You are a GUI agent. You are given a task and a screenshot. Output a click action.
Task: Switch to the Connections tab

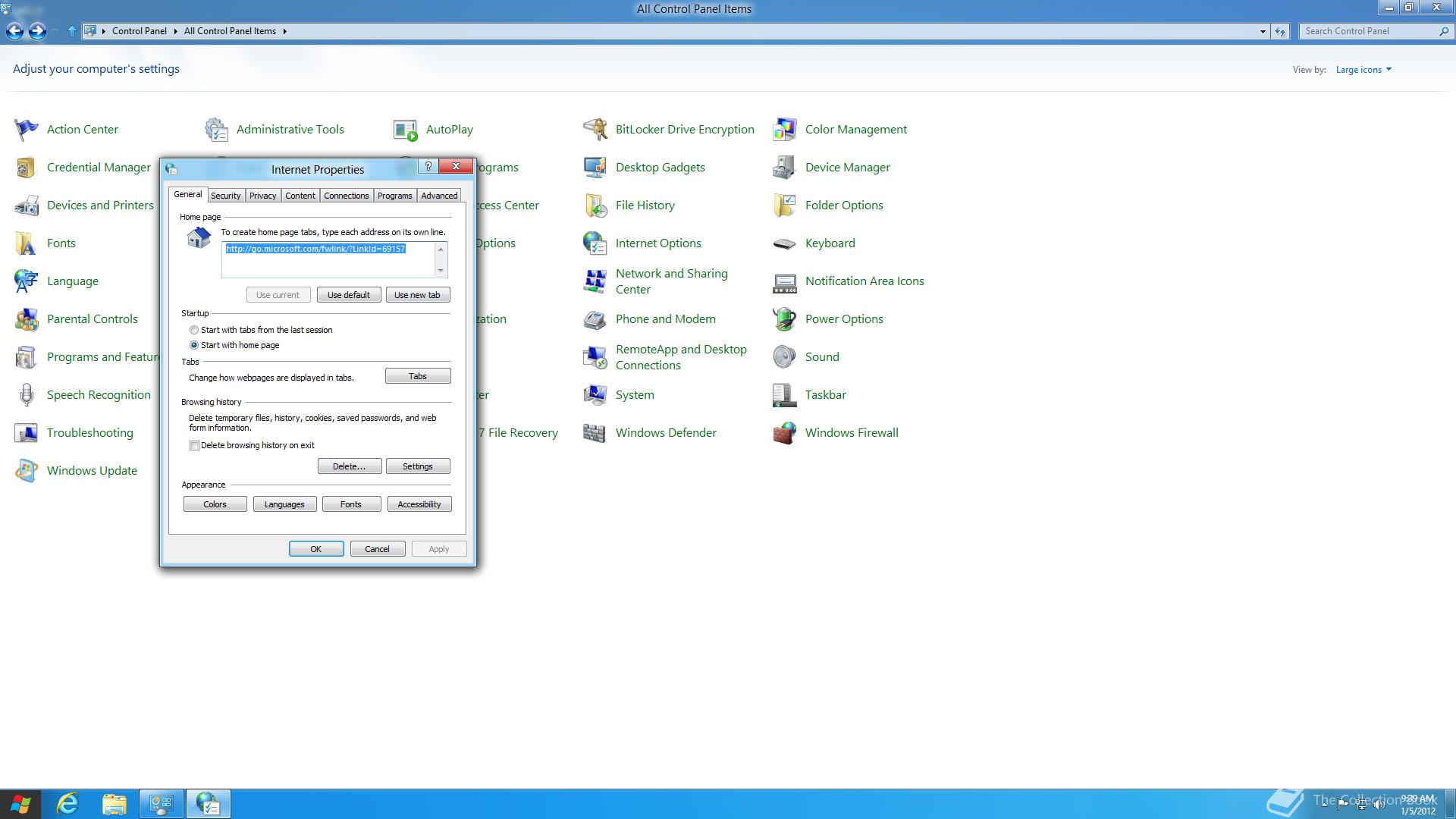(347, 196)
